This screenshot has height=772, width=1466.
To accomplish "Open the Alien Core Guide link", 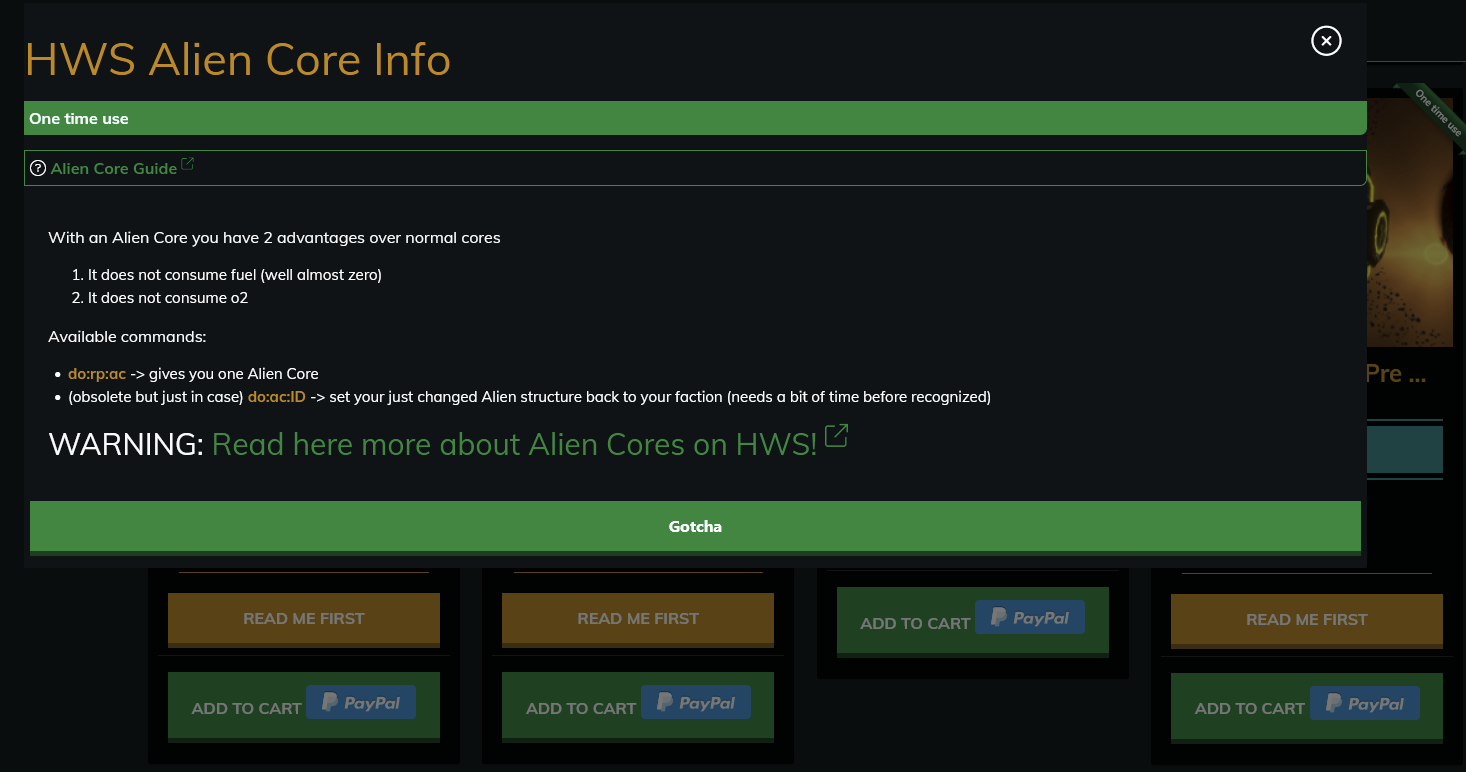I will click(114, 168).
